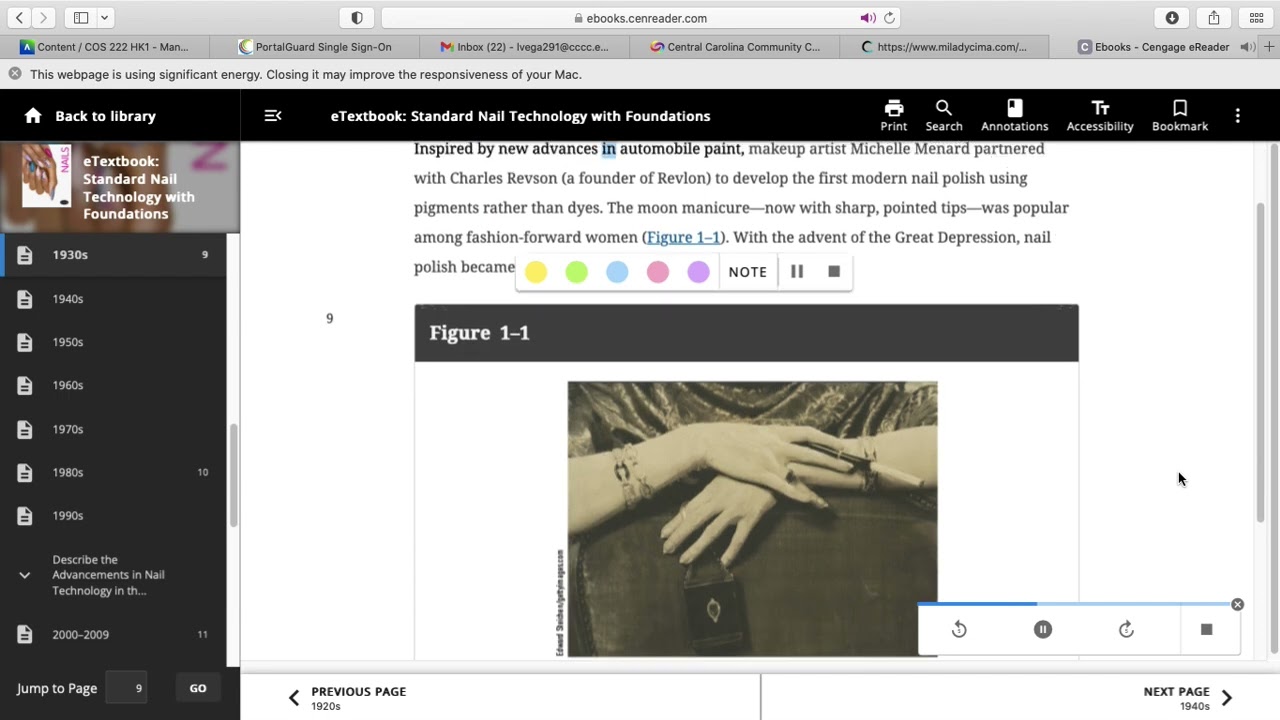Screen dimensions: 1280x720
Task: Go to NEXT PAGE 1940s
Action: (x=1188, y=697)
